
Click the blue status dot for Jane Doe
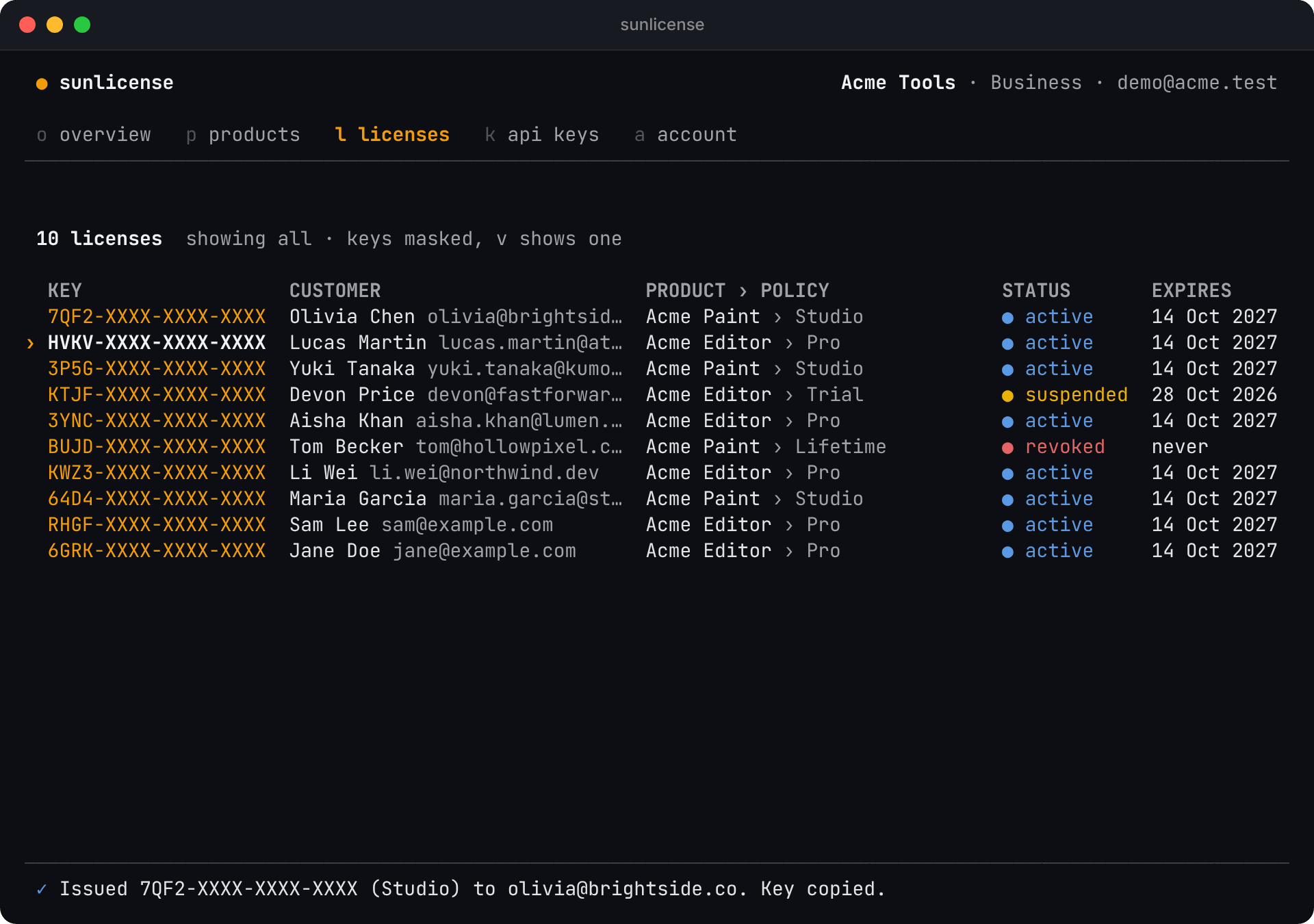click(1007, 552)
